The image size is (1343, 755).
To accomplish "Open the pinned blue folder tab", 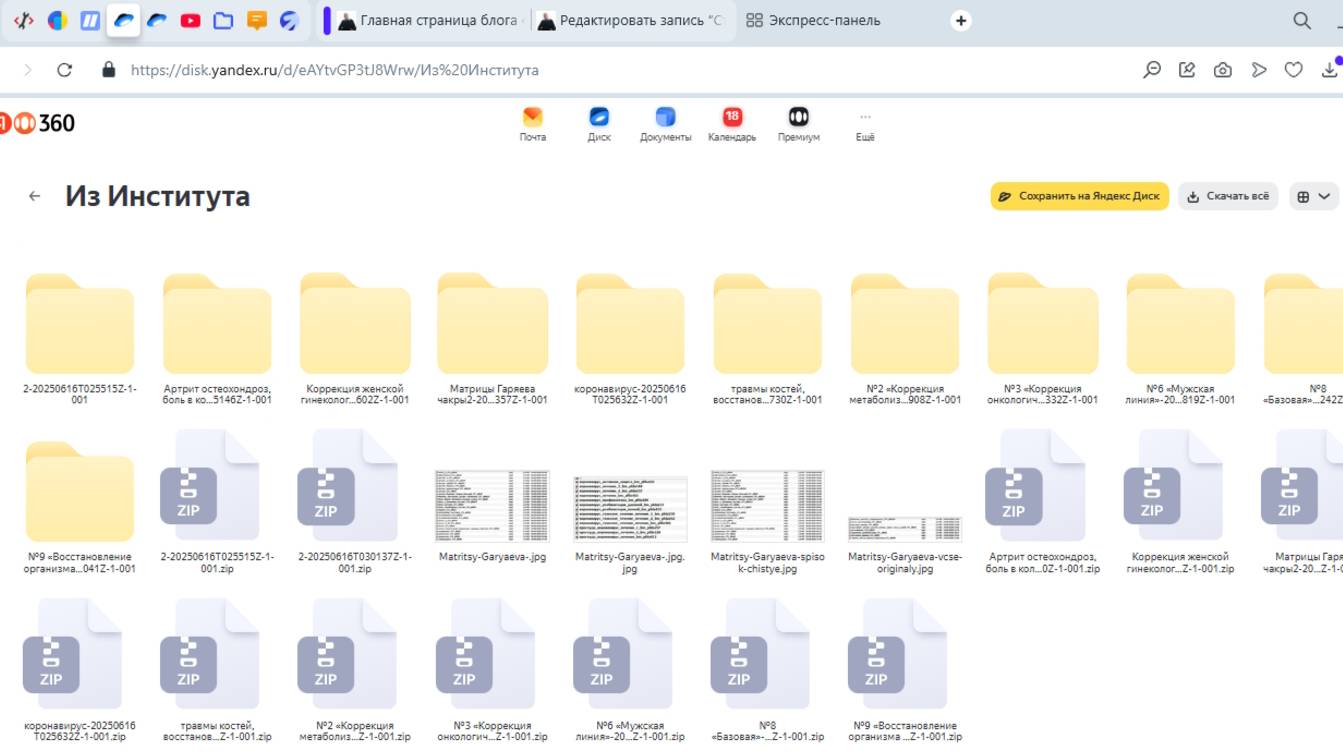I will pyautogui.click(x=223, y=20).
